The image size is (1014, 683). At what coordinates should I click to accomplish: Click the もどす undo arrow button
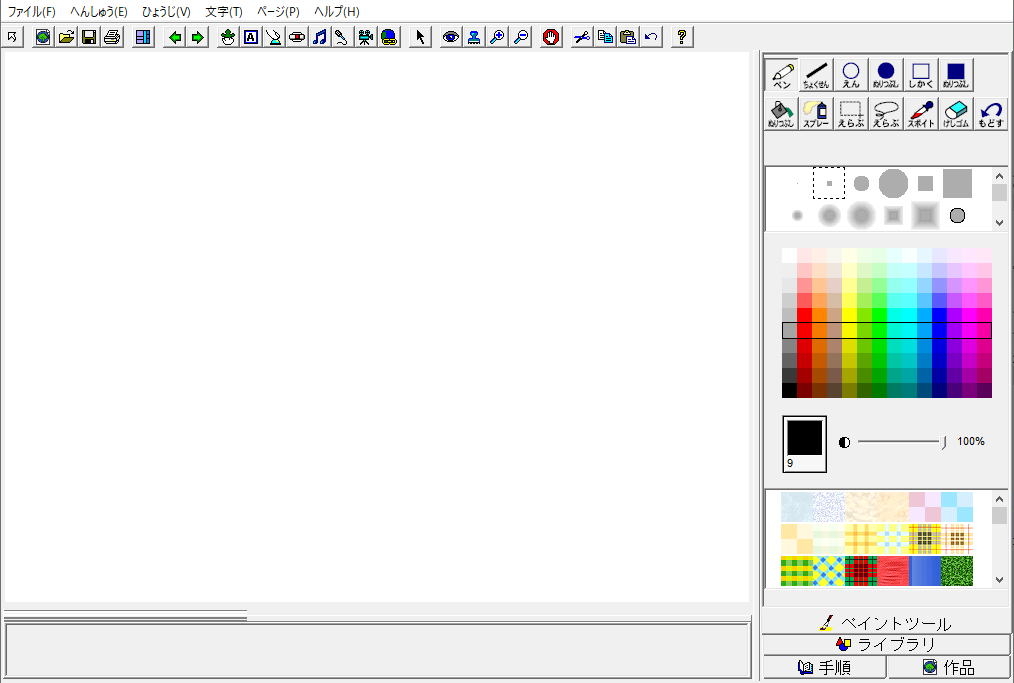(x=990, y=113)
